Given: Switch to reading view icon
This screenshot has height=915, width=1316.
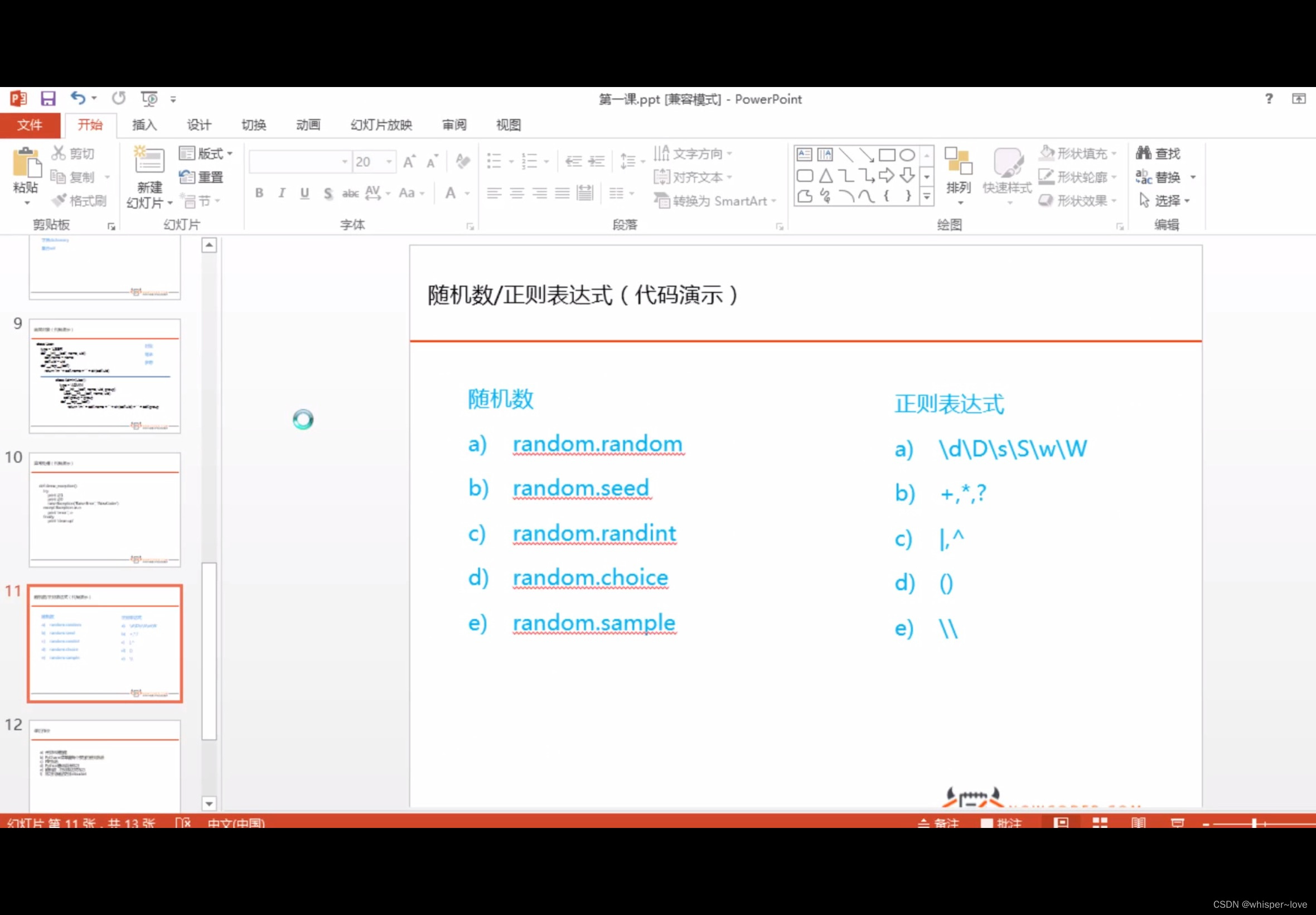Looking at the screenshot, I should (1138, 822).
